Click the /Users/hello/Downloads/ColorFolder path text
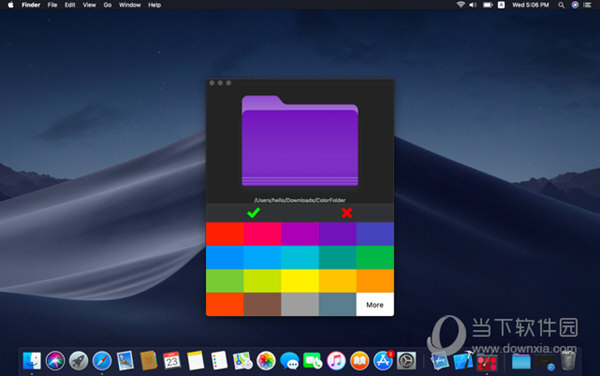Screen dimensions: 600x376 click(x=300, y=200)
